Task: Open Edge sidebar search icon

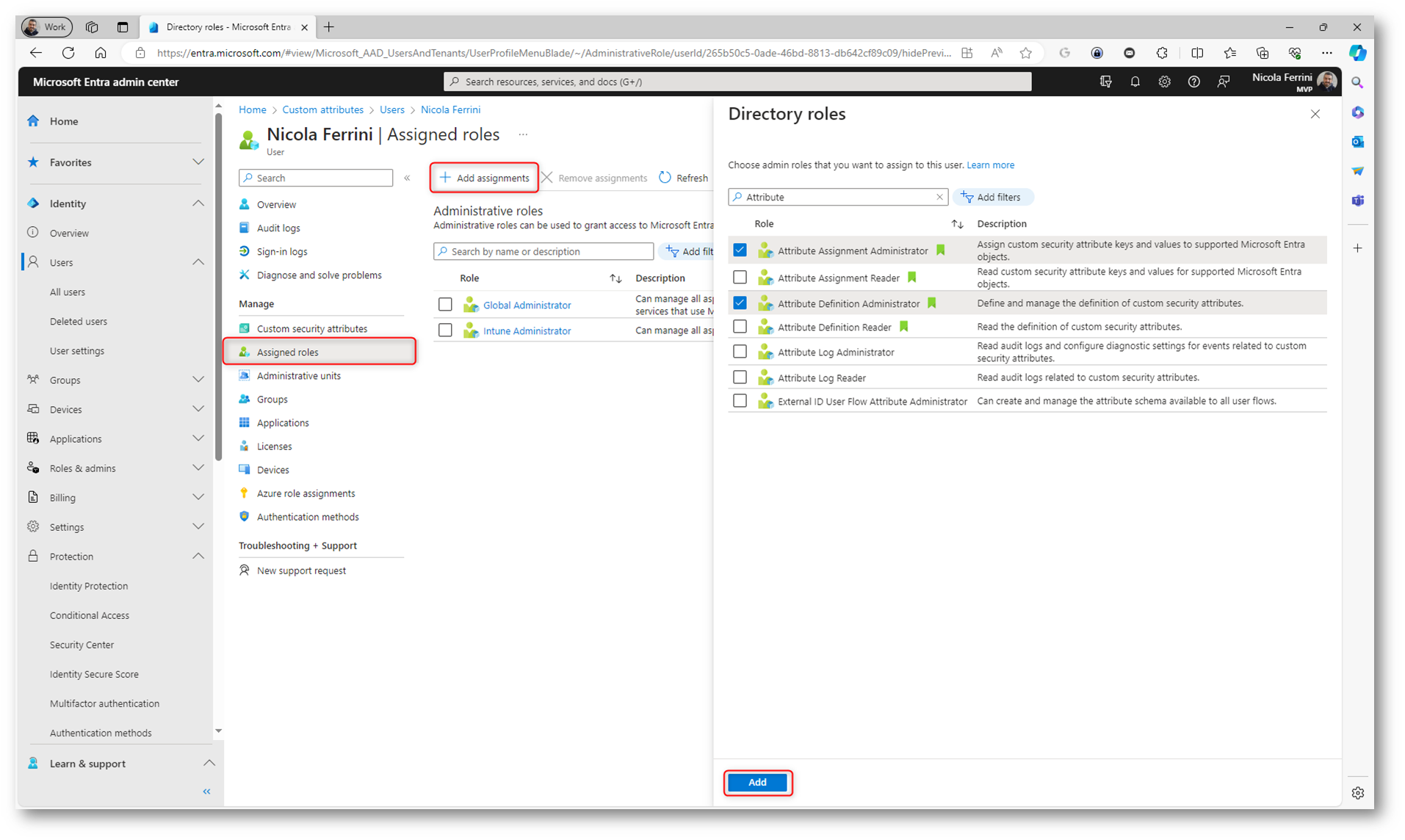Action: point(1357,83)
